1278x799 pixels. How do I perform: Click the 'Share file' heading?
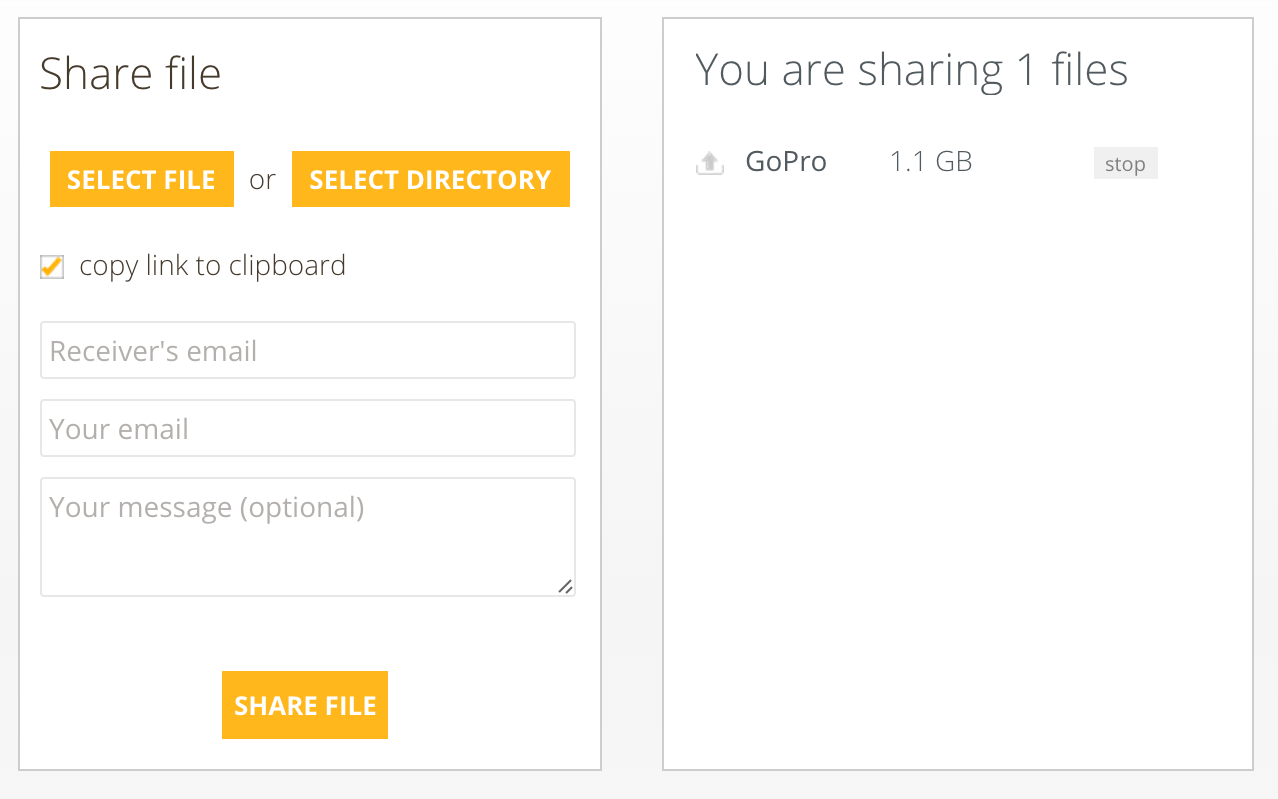131,74
